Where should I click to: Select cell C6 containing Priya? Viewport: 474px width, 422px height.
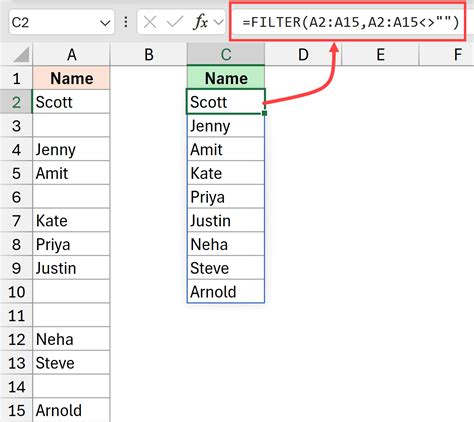click(x=226, y=197)
